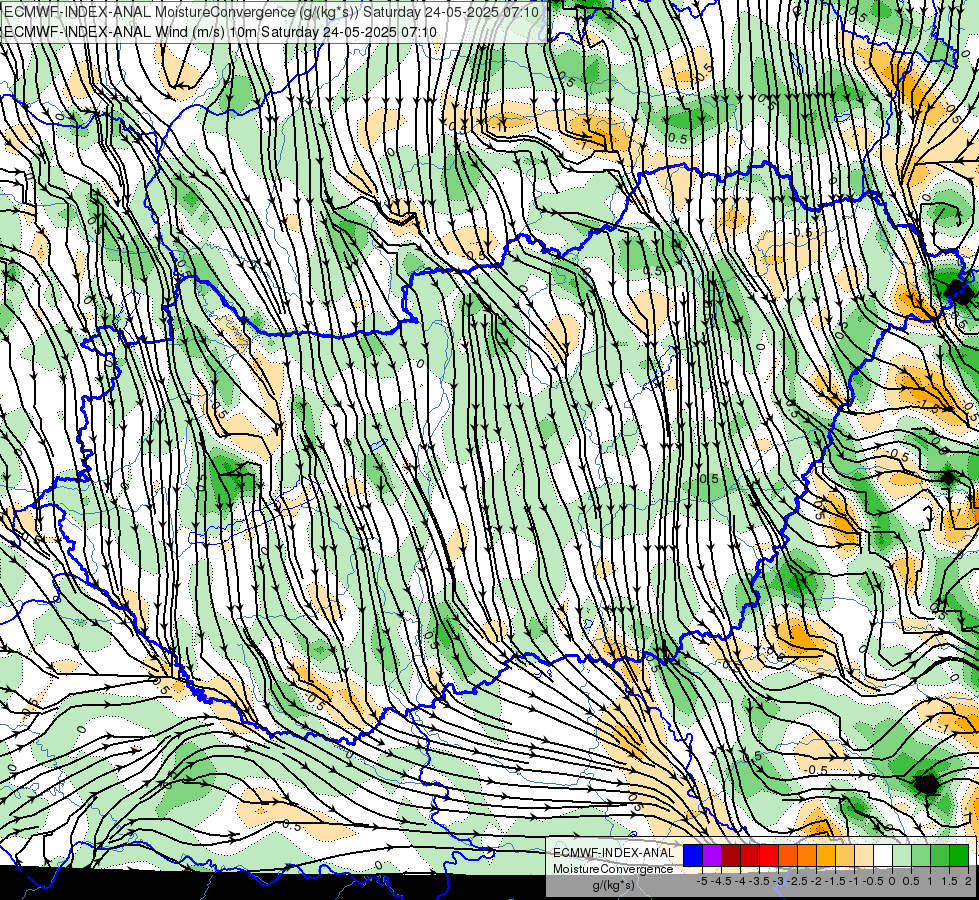
Task: Click the legend scale value 2
Action: tap(968, 881)
